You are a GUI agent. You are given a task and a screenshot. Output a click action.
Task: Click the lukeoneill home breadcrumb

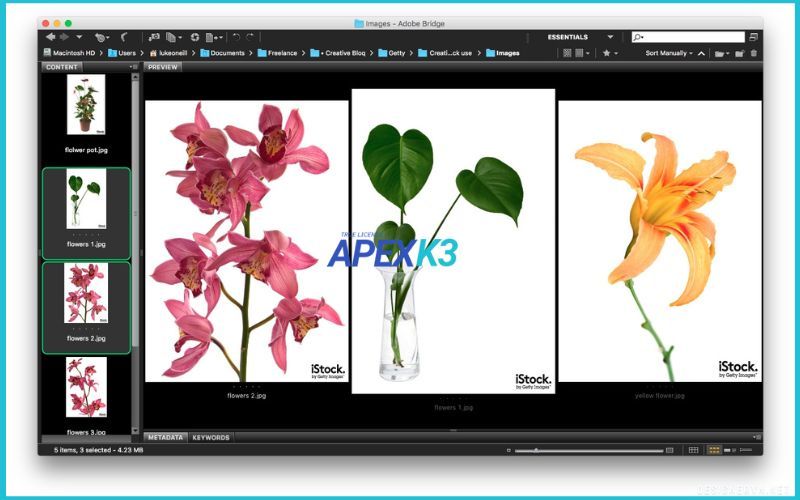point(168,53)
